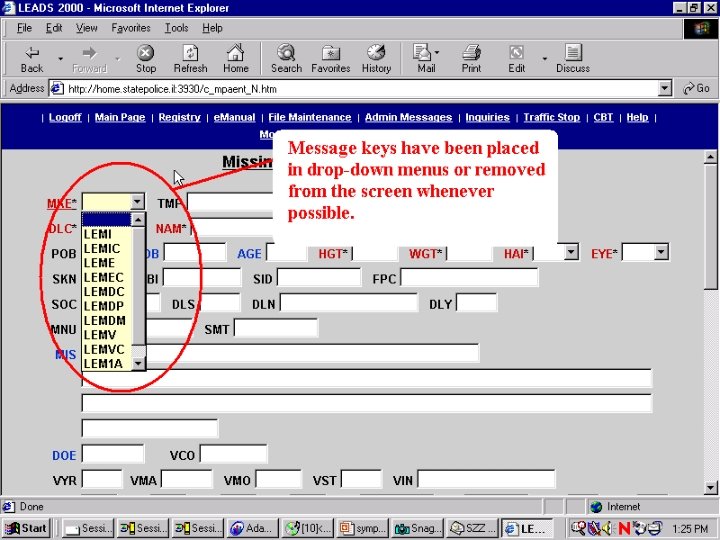Click the VIN input field
This screenshot has width=720, height=540.
click(486, 480)
